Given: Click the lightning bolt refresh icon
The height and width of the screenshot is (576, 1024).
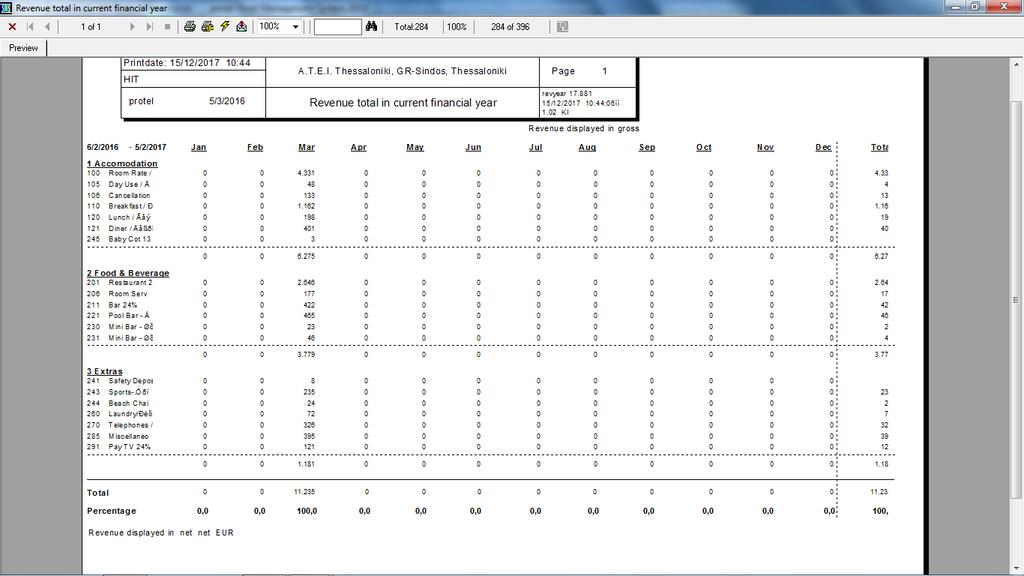Looking at the screenshot, I should click(x=225, y=27).
